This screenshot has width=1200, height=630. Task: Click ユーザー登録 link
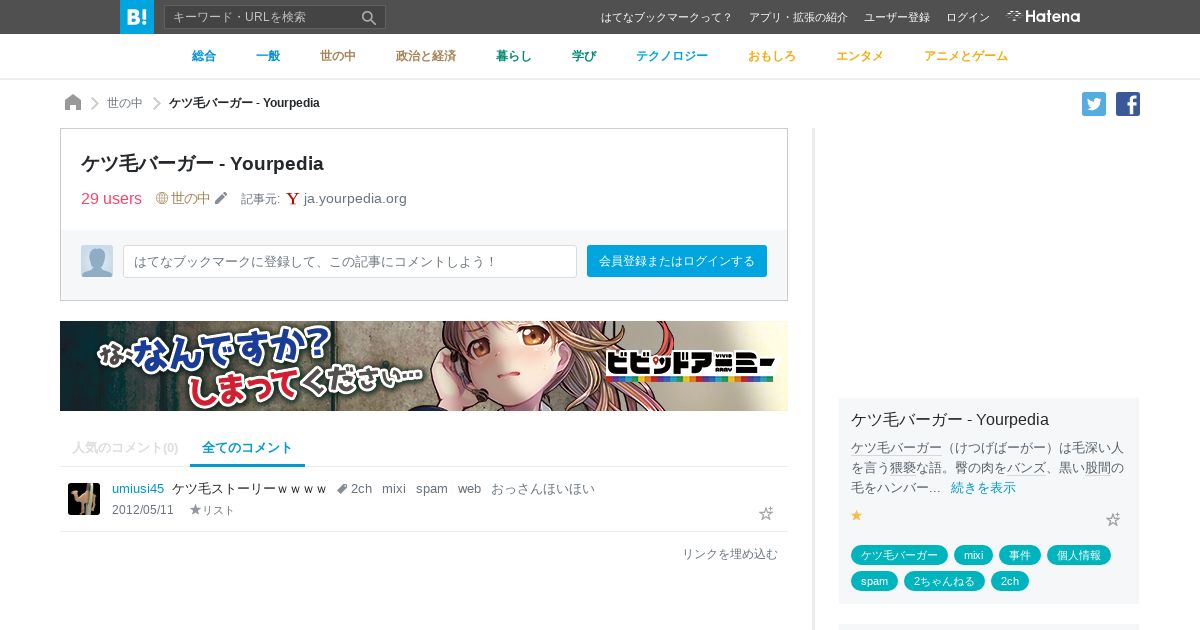[x=897, y=17]
